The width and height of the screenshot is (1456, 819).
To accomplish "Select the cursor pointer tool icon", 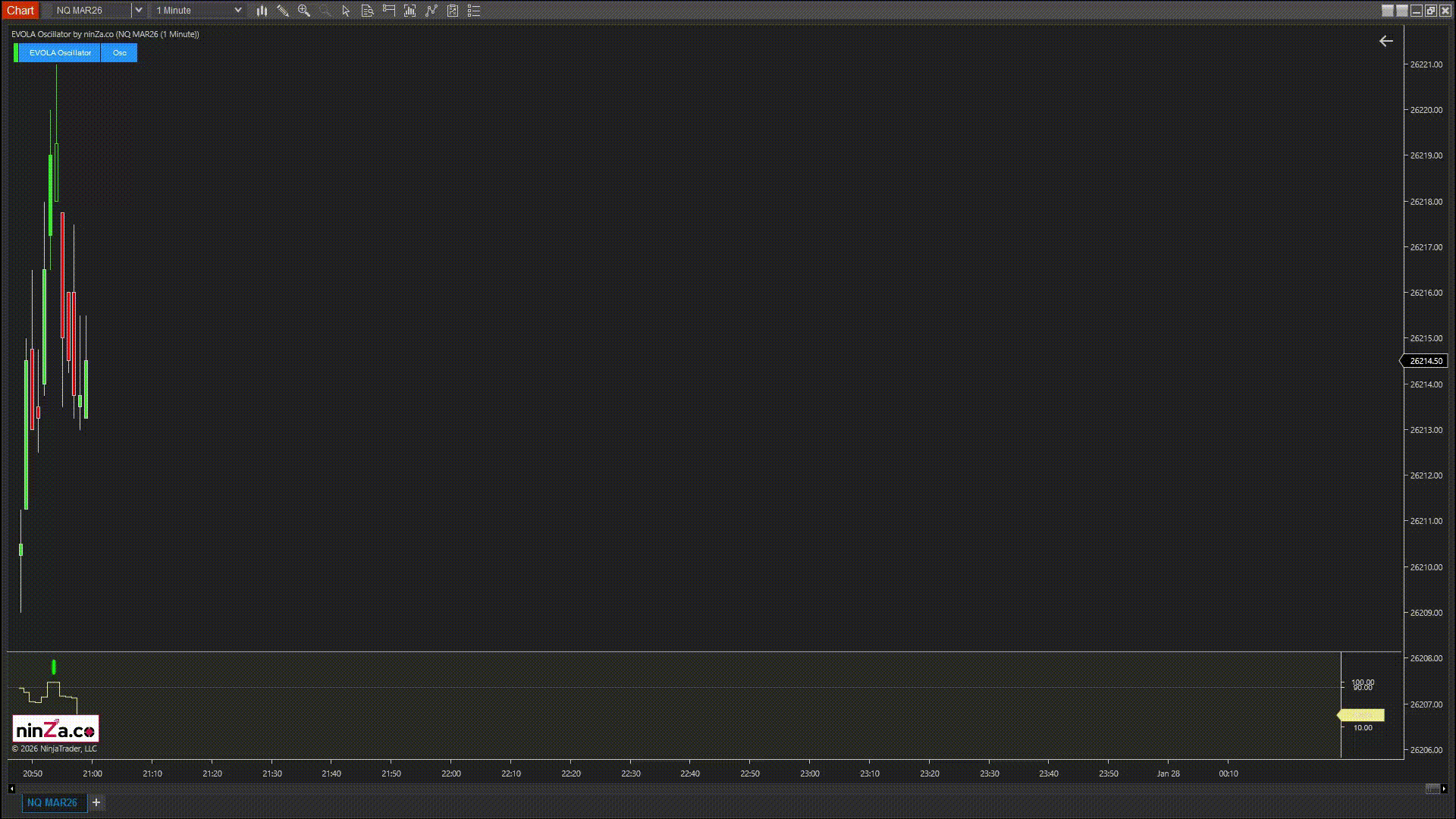I will (346, 11).
